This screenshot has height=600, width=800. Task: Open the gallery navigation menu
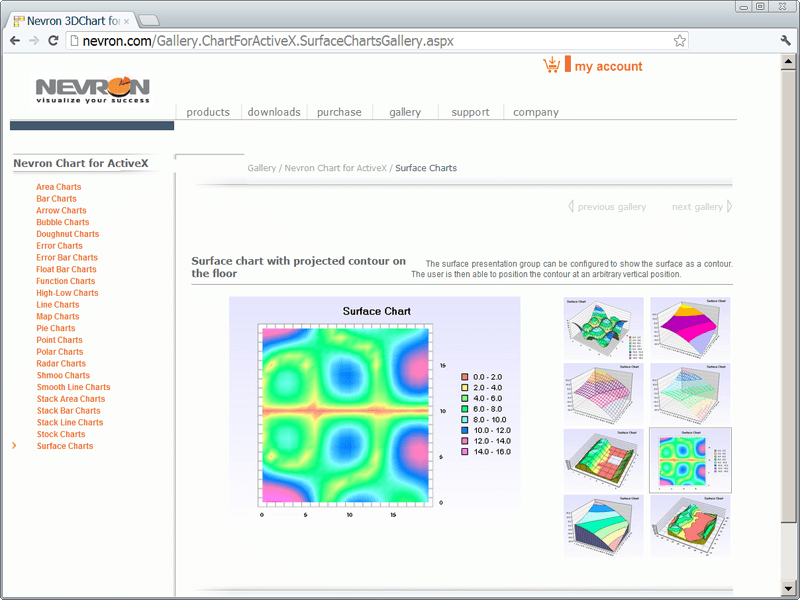[x=404, y=112]
